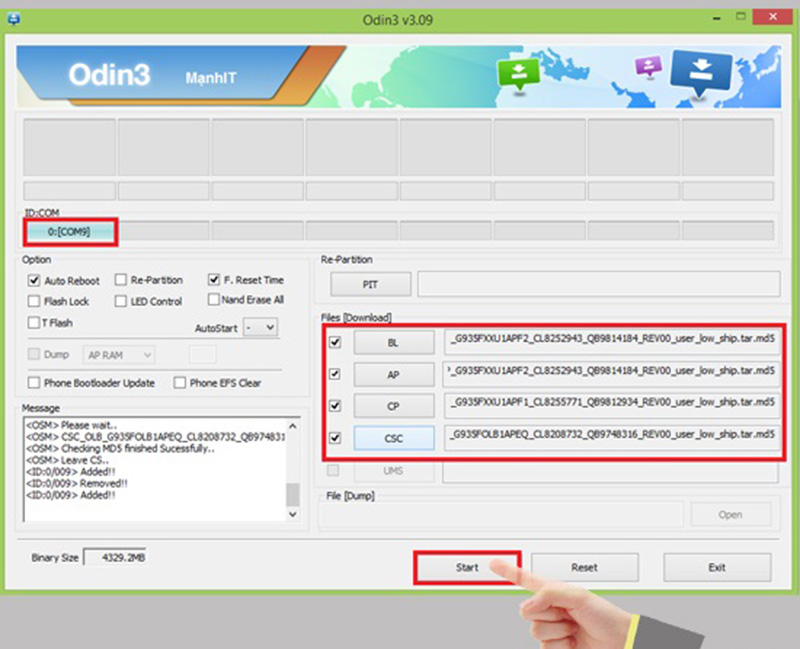Open the AutoStart dropdown
The width and height of the screenshot is (800, 649).
pyautogui.click(x=261, y=327)
